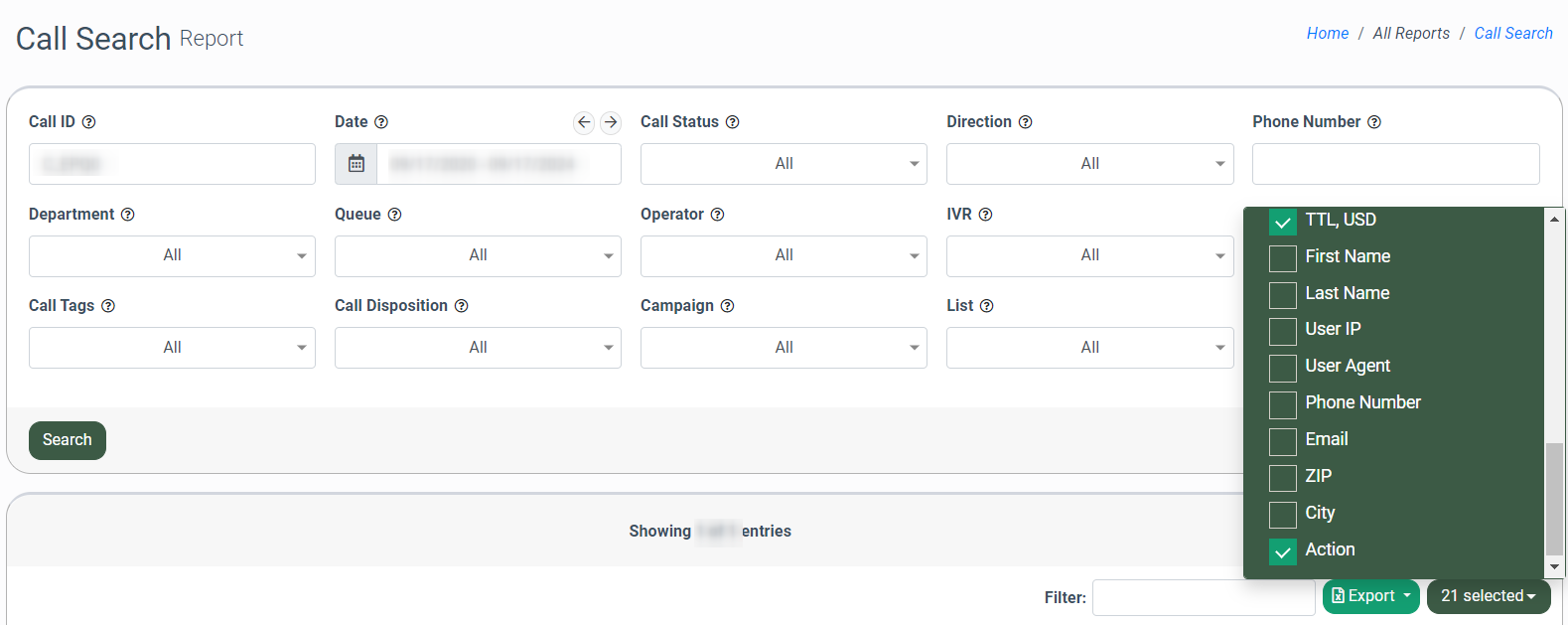The image size is (1568, 625).
Task: Open the Call Status dropdown
Action: (784, 164)
